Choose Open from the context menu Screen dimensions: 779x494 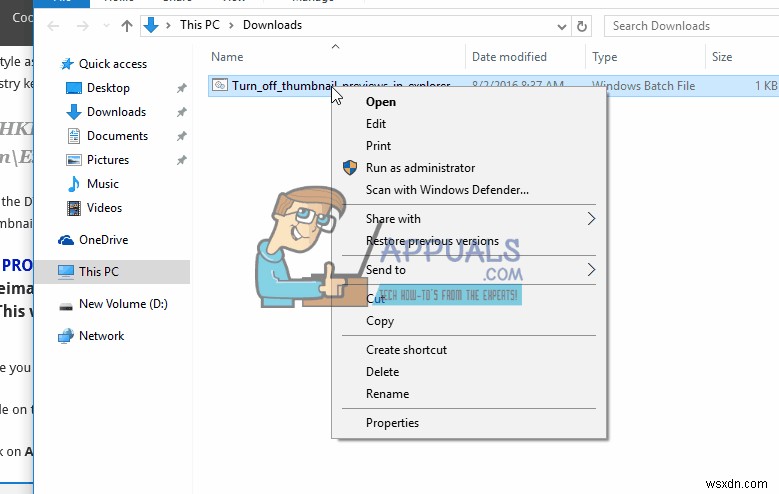click(381, 102)
